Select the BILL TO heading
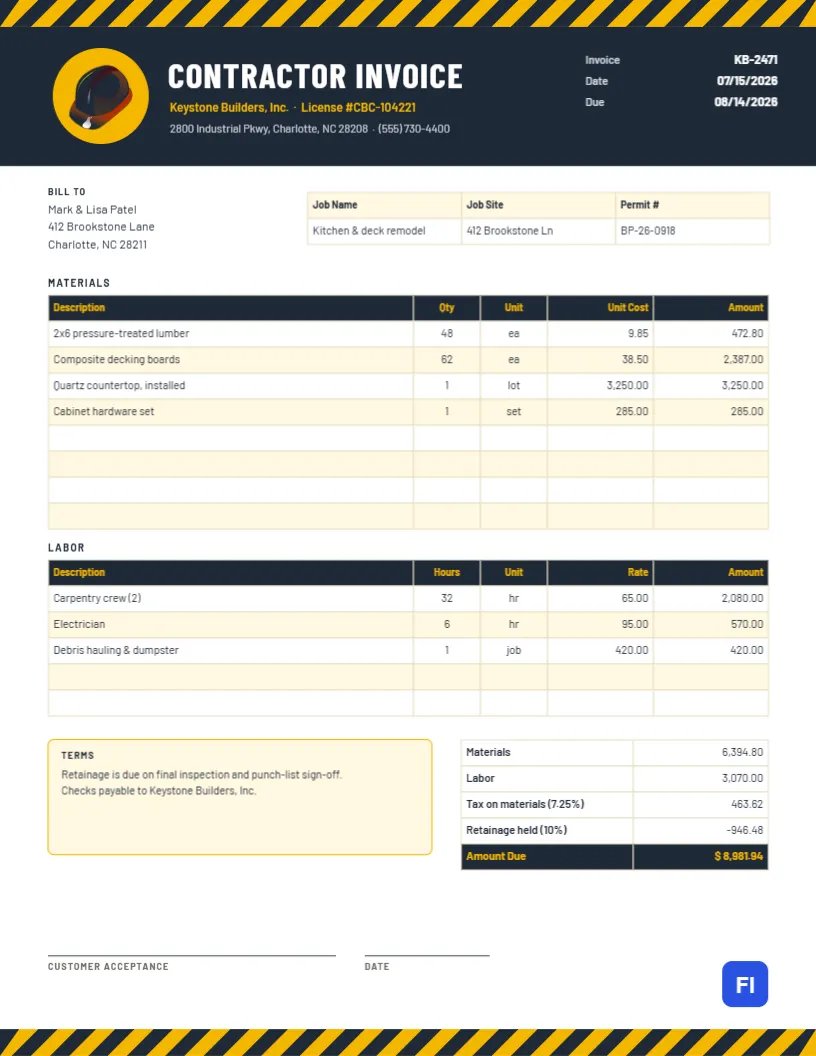This screenshot has height=1056, width=816. pyautogui.click(x=67, y=192)
